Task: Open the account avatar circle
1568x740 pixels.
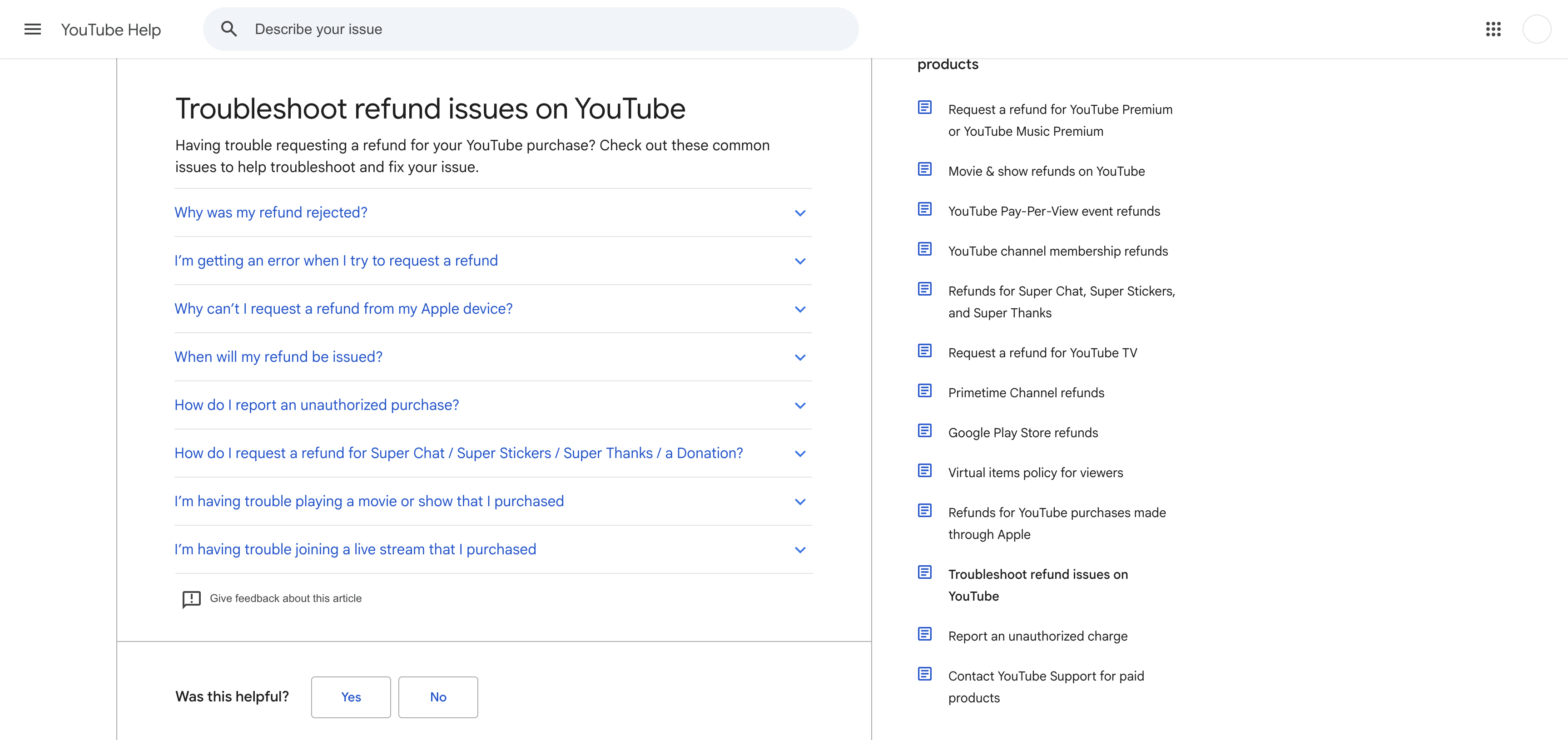Action: (x=1536, y=29)
